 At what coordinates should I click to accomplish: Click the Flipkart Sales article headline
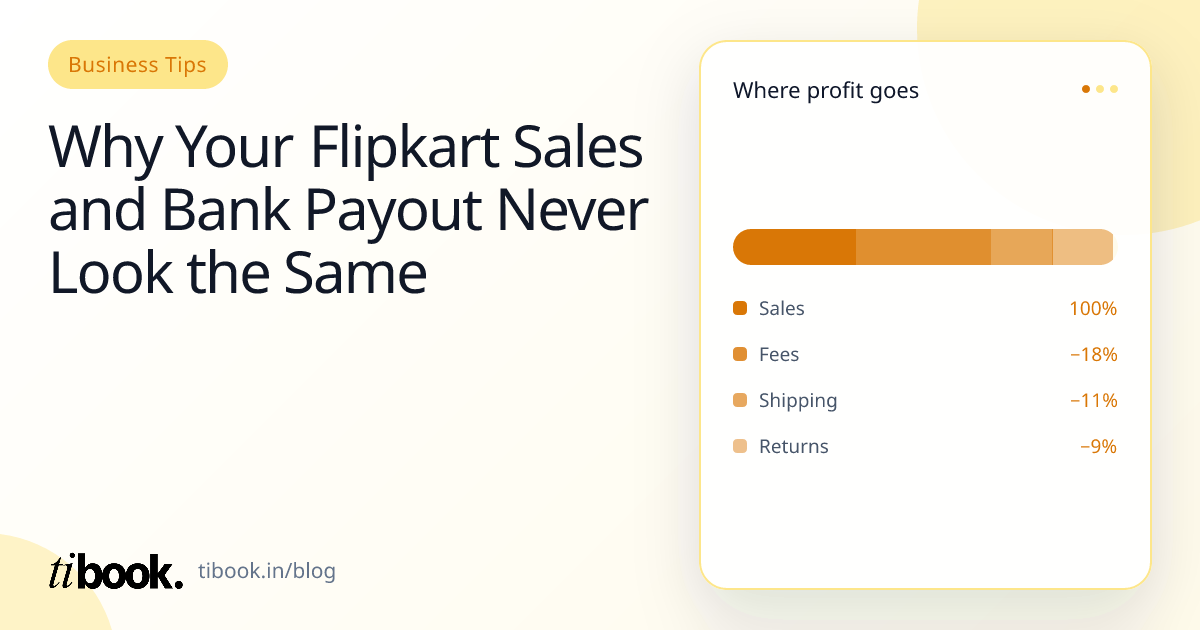[349, 210]
